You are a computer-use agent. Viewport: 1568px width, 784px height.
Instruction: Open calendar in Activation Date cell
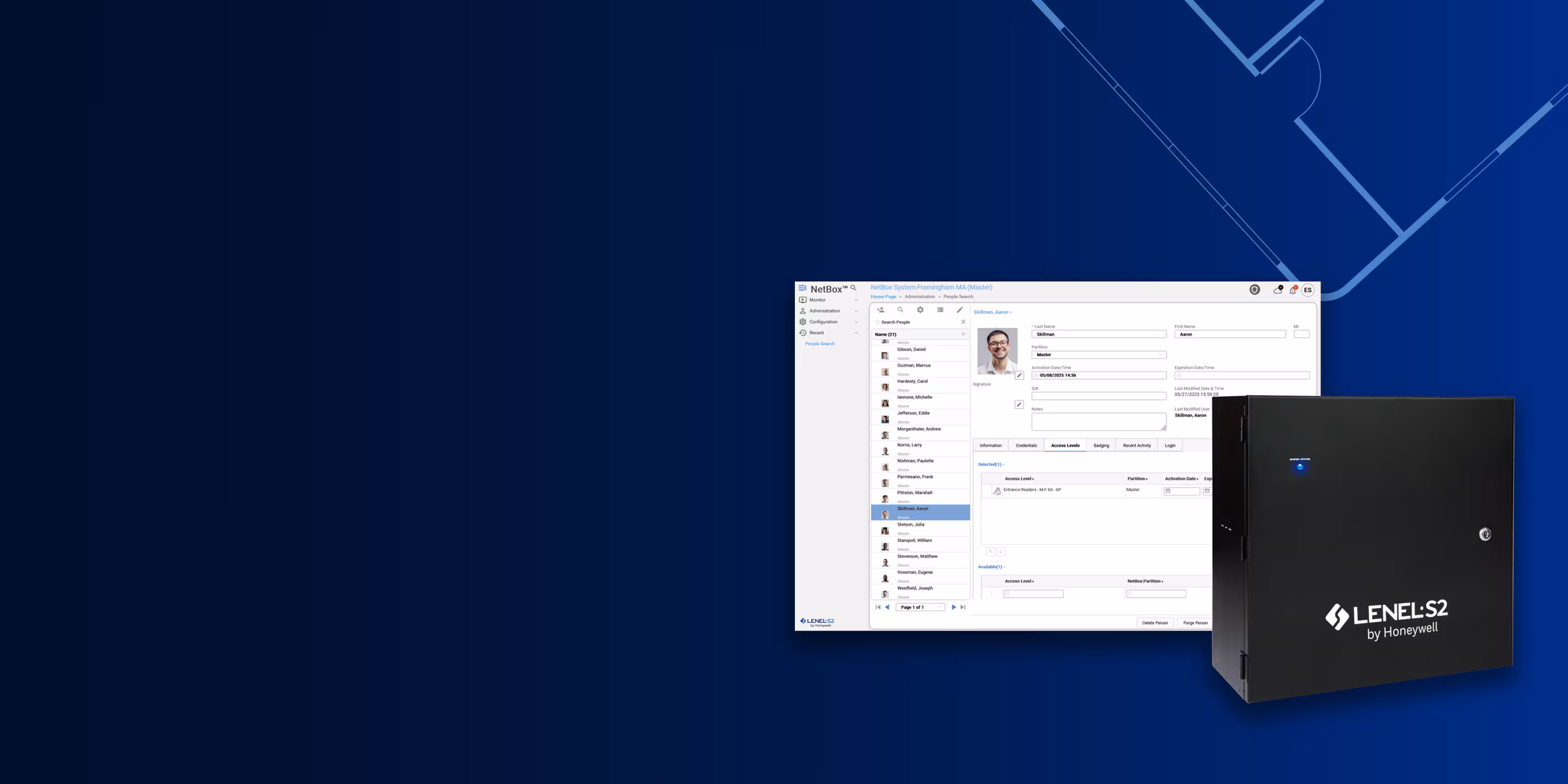point(1168,491)
